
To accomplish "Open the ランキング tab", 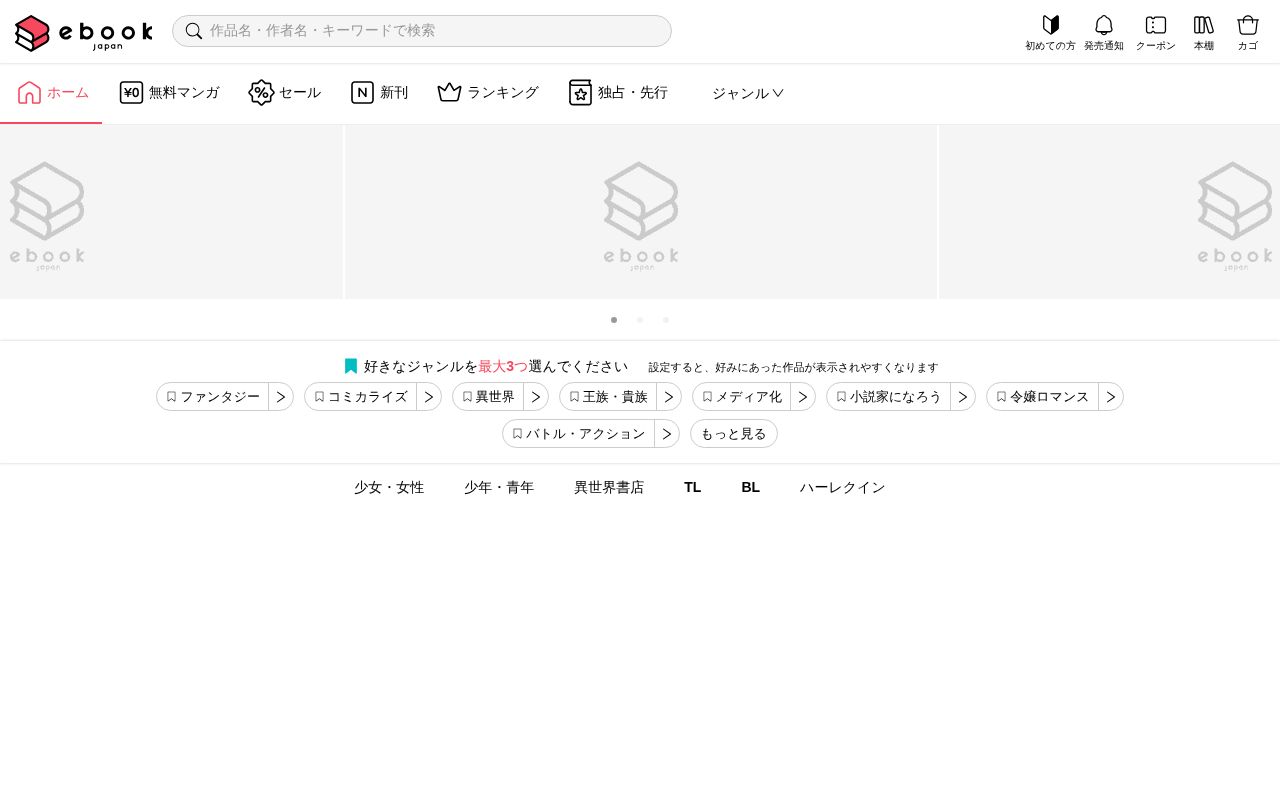I will [x=488, y=93].
